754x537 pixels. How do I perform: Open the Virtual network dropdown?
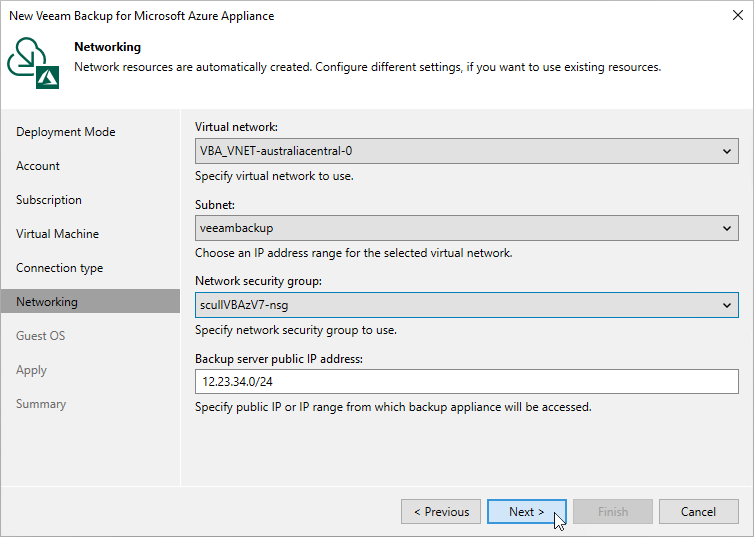coord(466,151)
